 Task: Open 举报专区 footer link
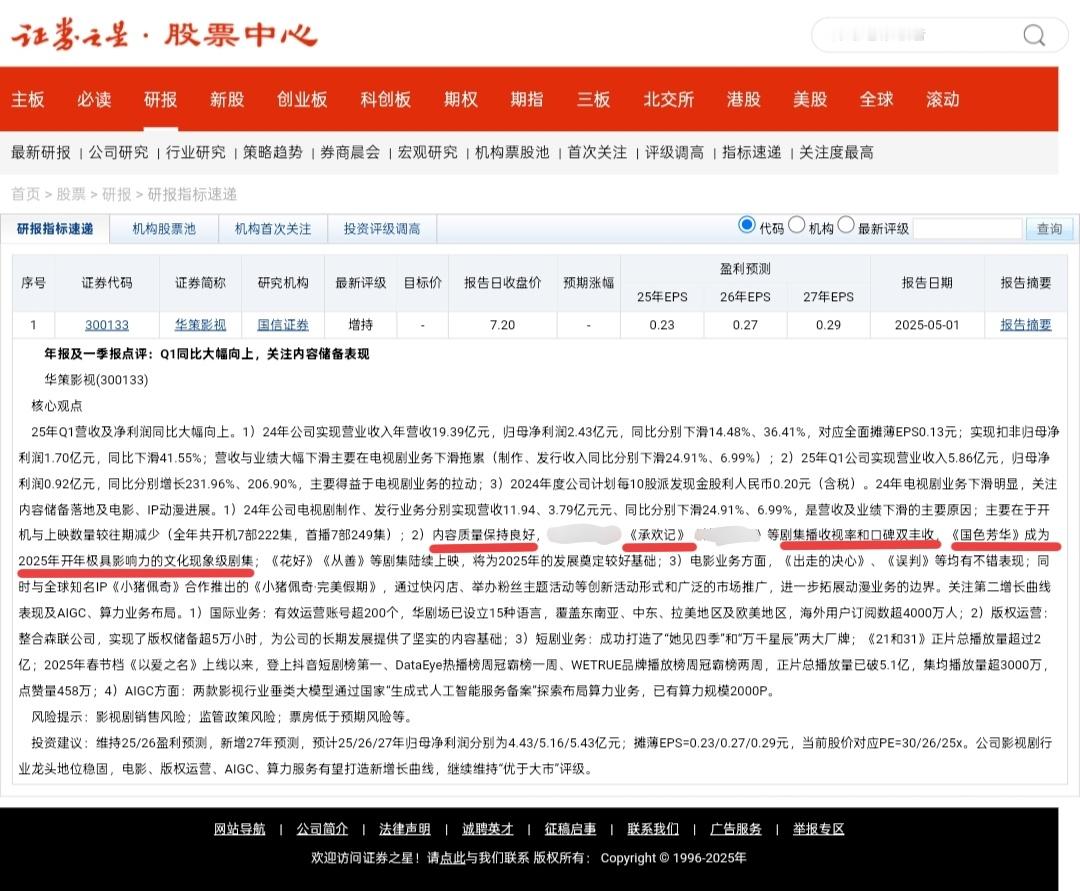[x=818, y=829]
